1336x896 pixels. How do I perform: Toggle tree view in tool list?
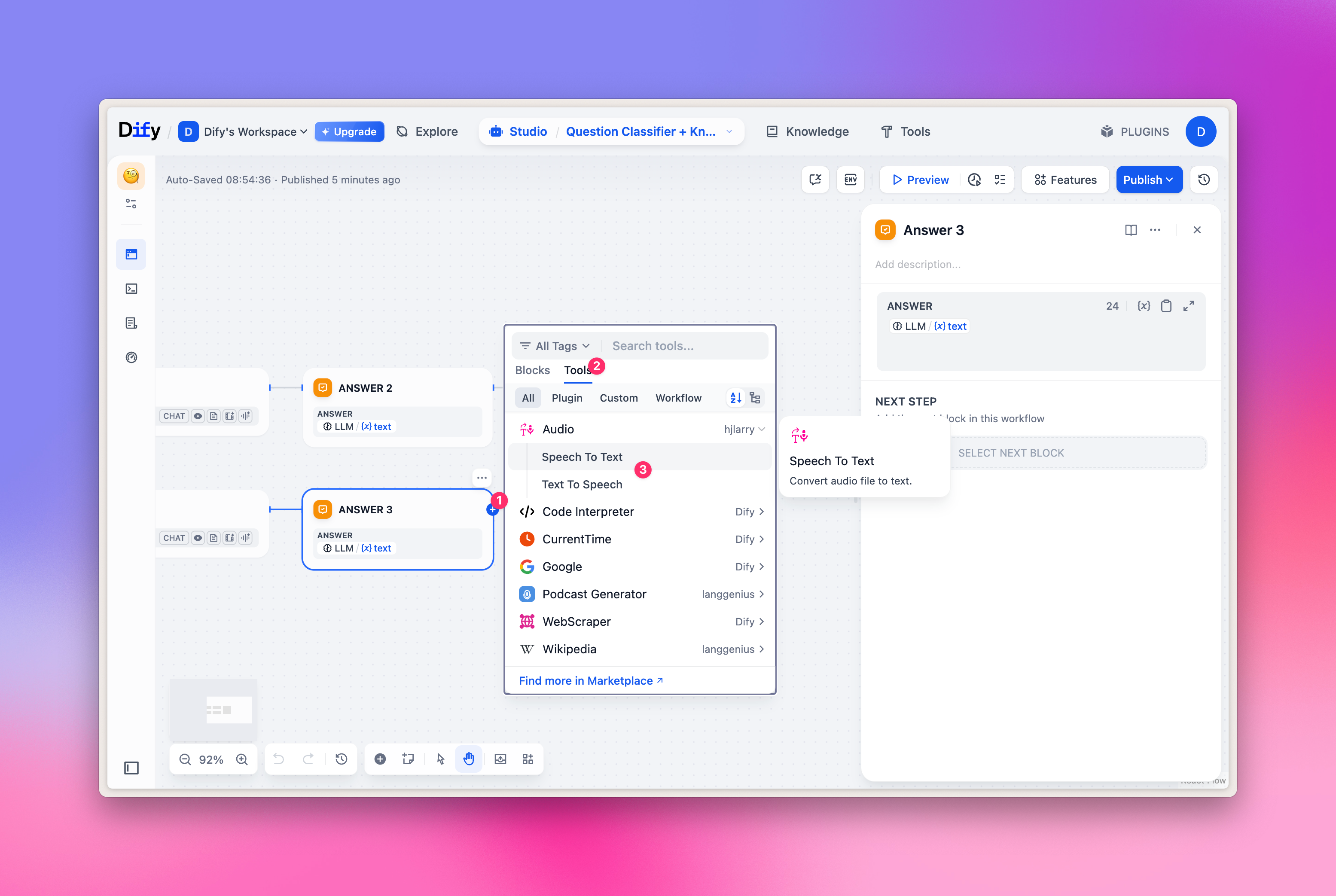coord(756,398)
